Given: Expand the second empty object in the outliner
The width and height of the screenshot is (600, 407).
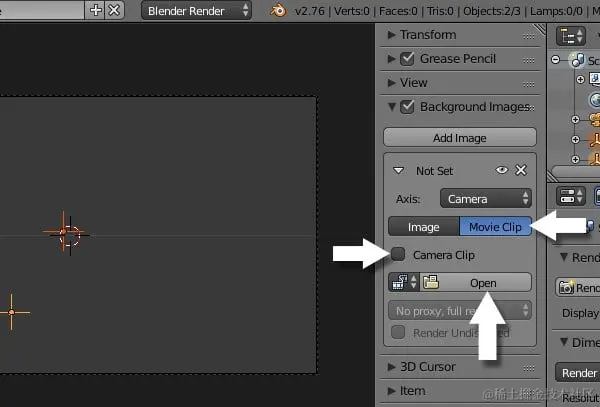Looking at the screenshot, I should pos(575,159).
